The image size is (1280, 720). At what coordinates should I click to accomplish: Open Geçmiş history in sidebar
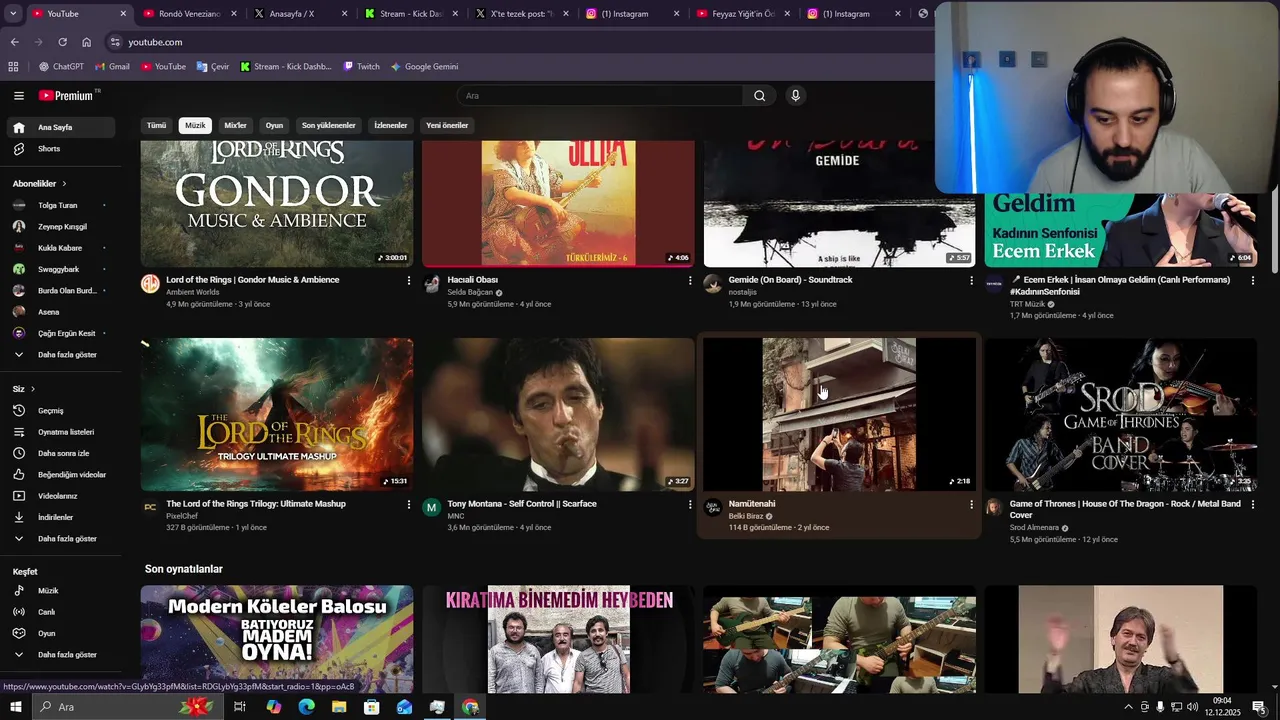tap(60, 411)
